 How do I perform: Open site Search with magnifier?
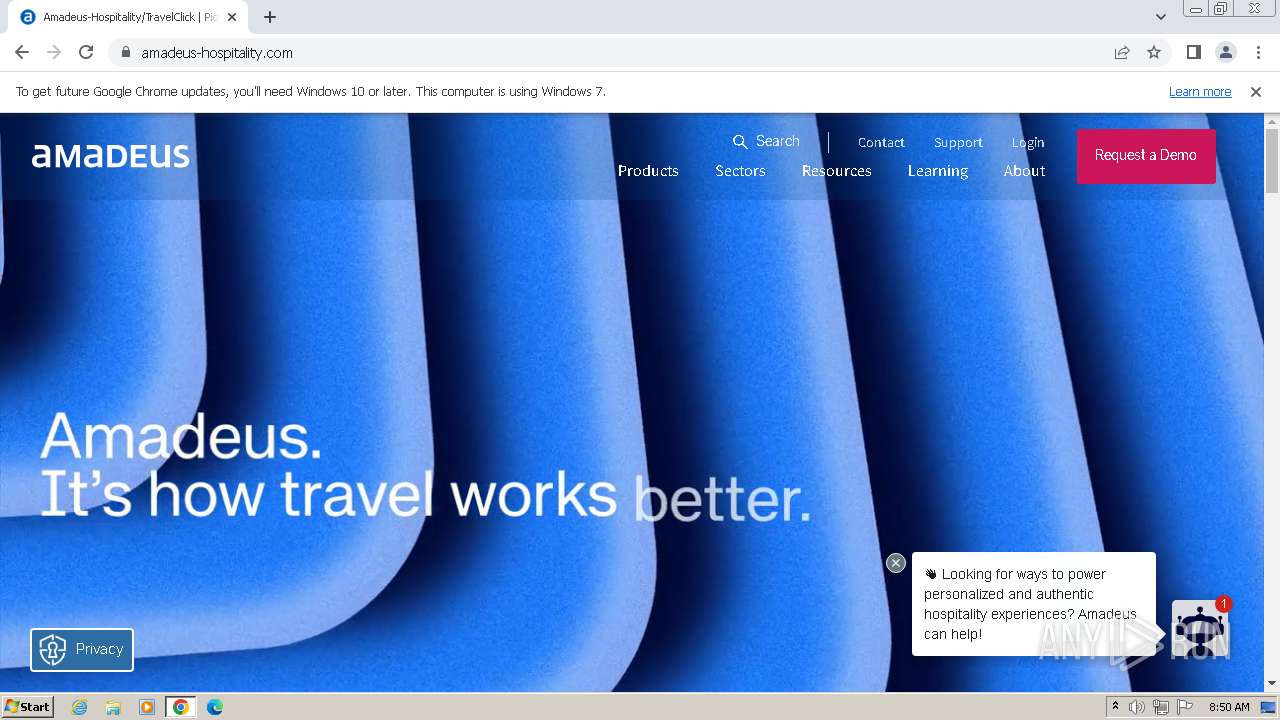[x=766, y=141]
